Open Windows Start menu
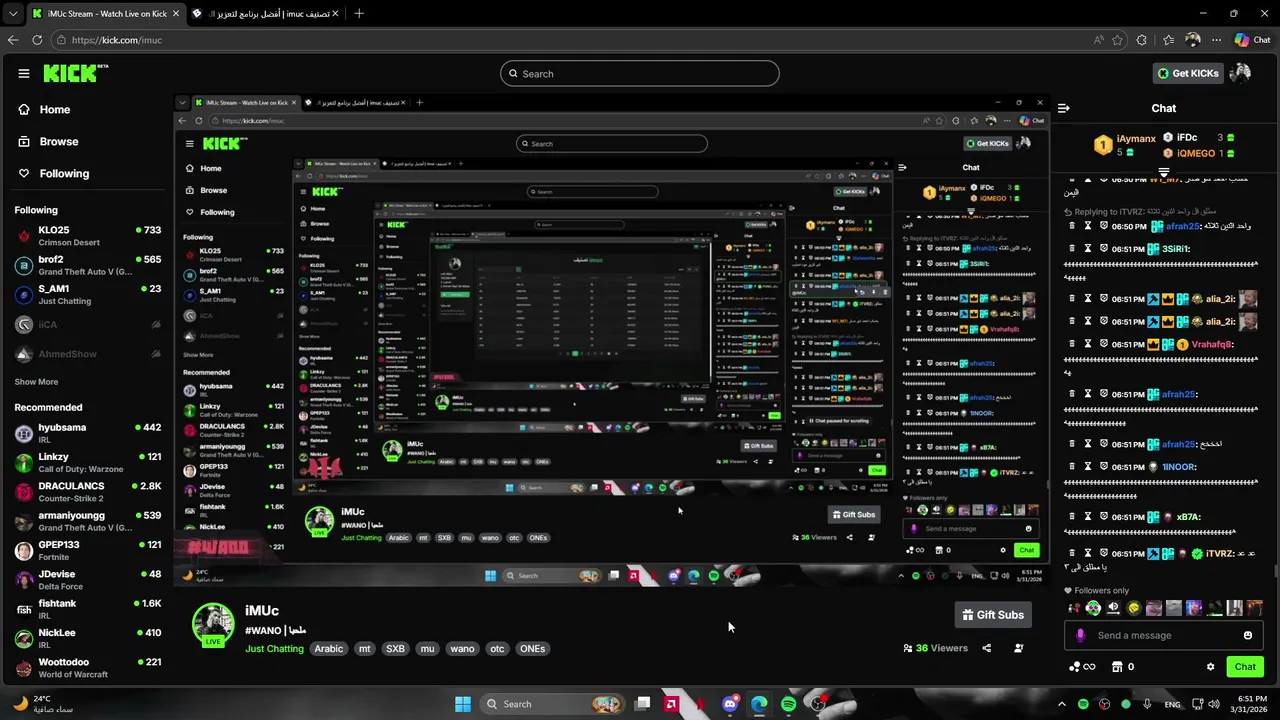Viewport: 1280px width, 720px height. point(463,704)
